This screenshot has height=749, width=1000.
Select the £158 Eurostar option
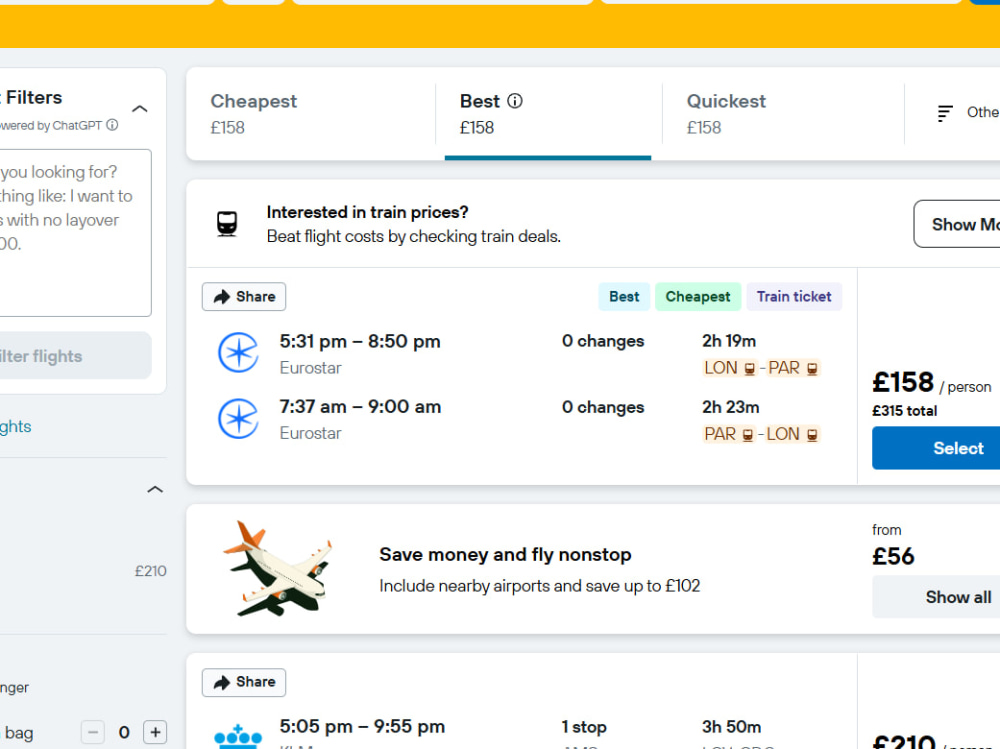point(936,448)
